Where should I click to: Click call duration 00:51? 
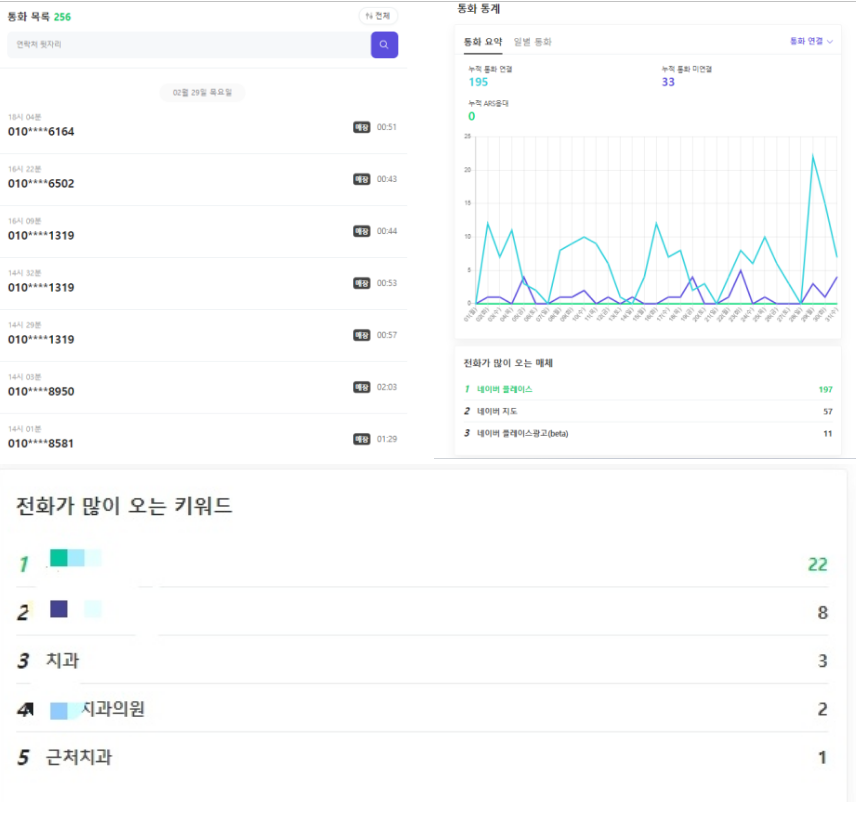click(x=387, y=127)
